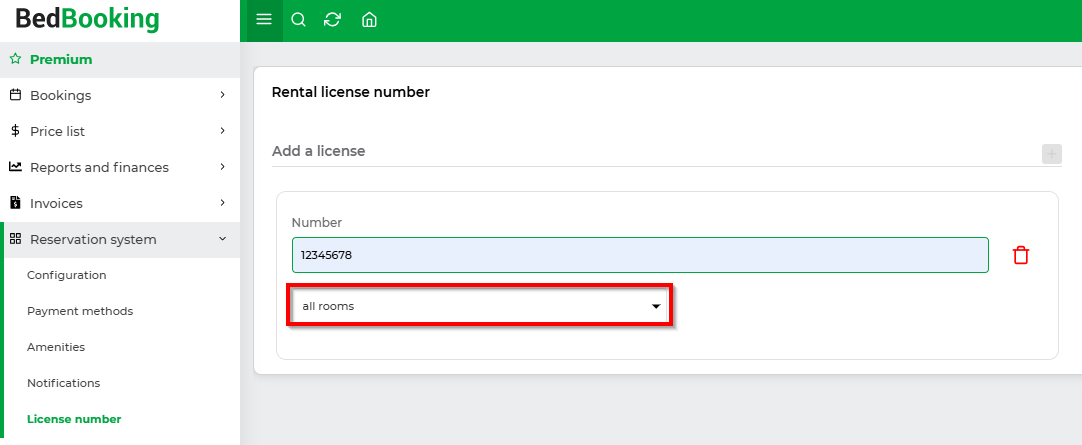Open the all rooms dropdown
1082x445 pixels.
[x=480, y=306]
